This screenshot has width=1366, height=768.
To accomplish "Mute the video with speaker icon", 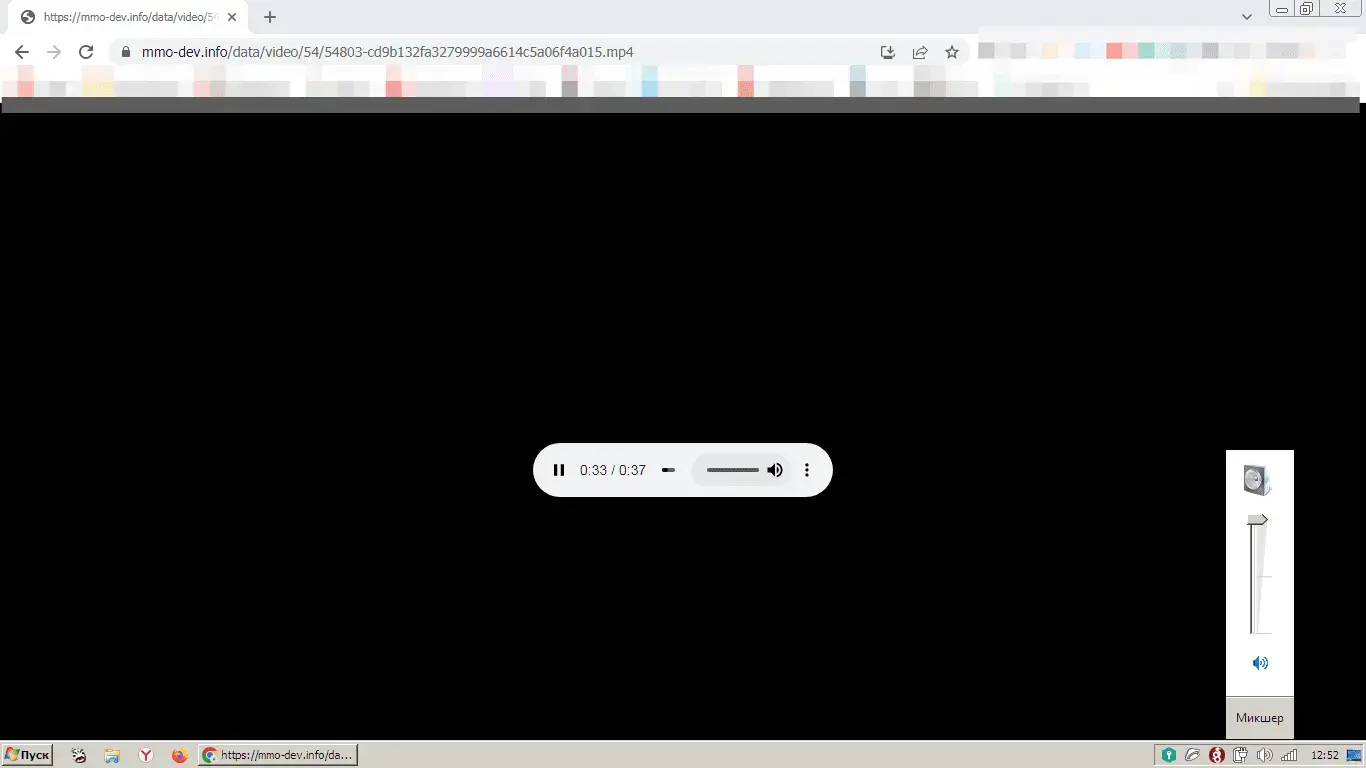I will (x=775, y=470).
